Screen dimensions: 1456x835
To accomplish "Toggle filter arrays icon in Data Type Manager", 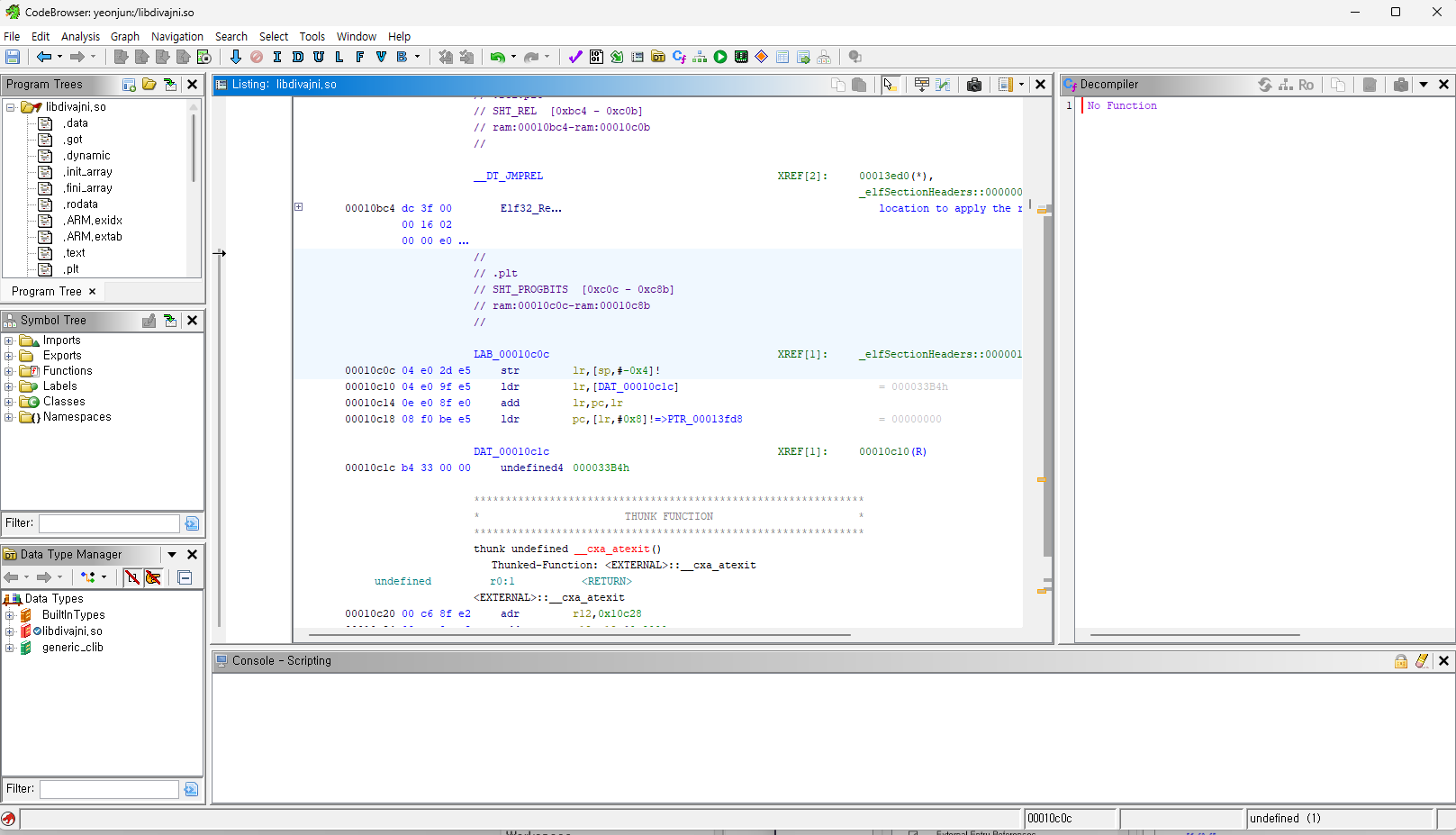I will coord(132,577).
